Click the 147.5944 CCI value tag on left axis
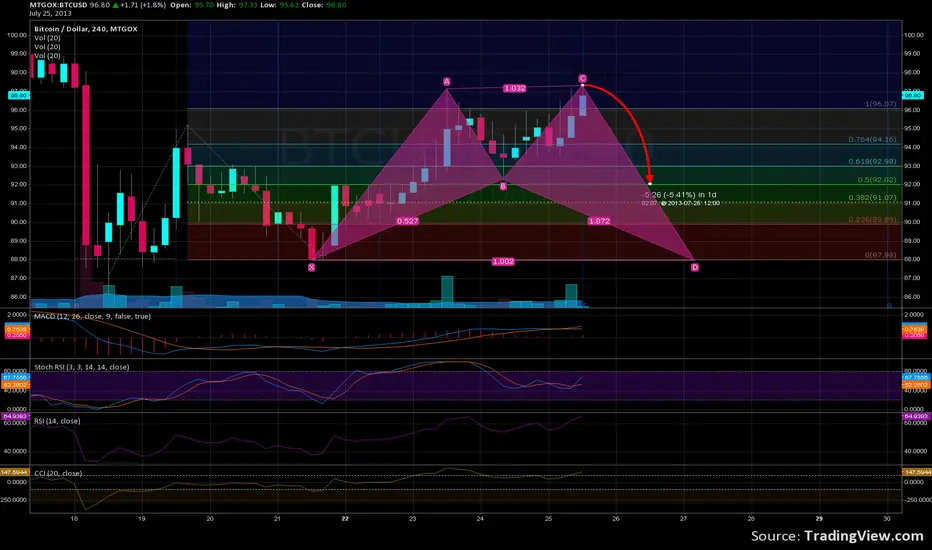Screen dimensions: 932x550 pyautogui.click(x=15, y=472)
